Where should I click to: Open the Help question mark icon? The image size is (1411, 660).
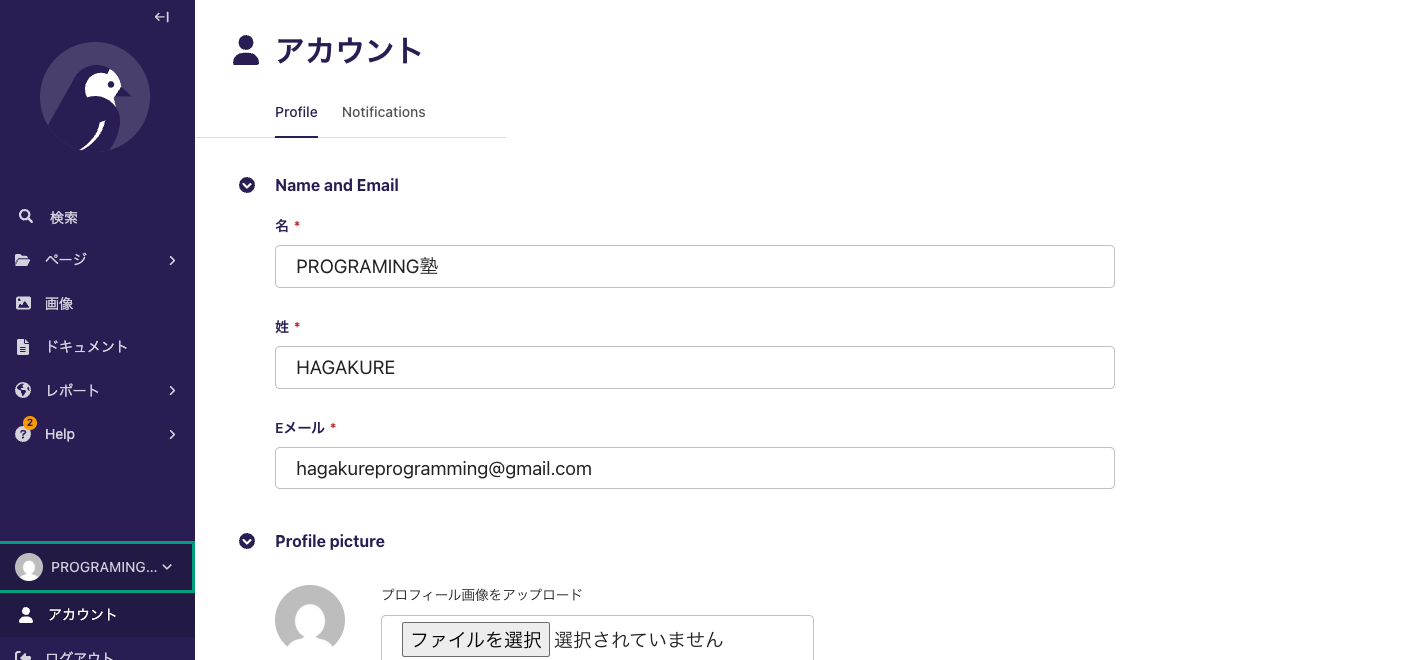(22, 434)
